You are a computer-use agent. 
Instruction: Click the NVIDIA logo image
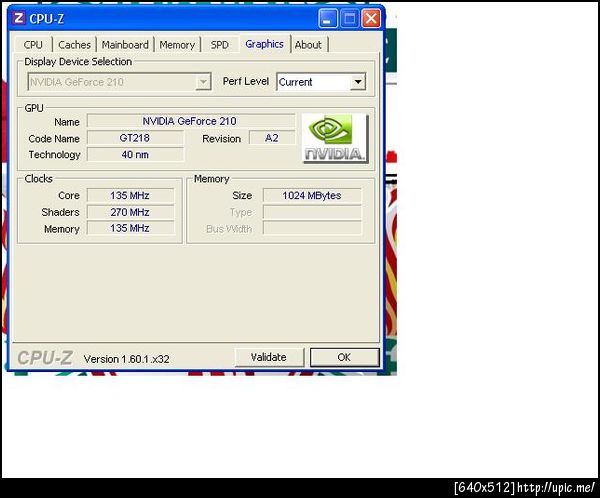click(335, 138)
